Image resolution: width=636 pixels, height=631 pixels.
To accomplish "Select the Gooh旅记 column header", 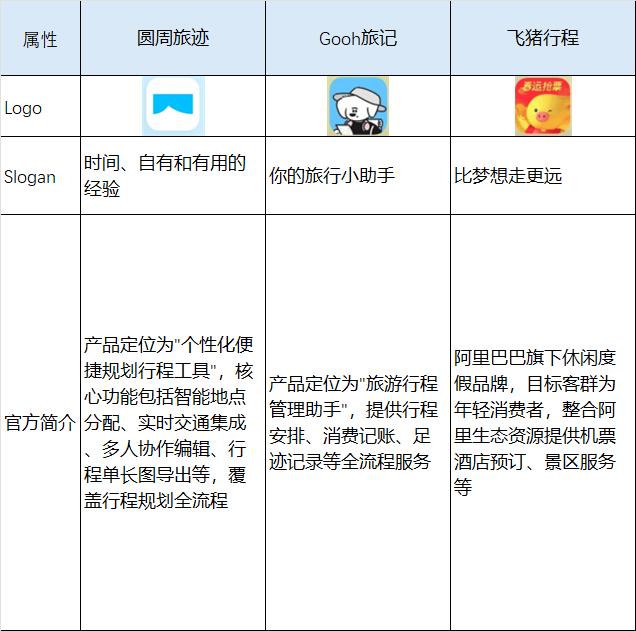I will [x=358, y=38].
